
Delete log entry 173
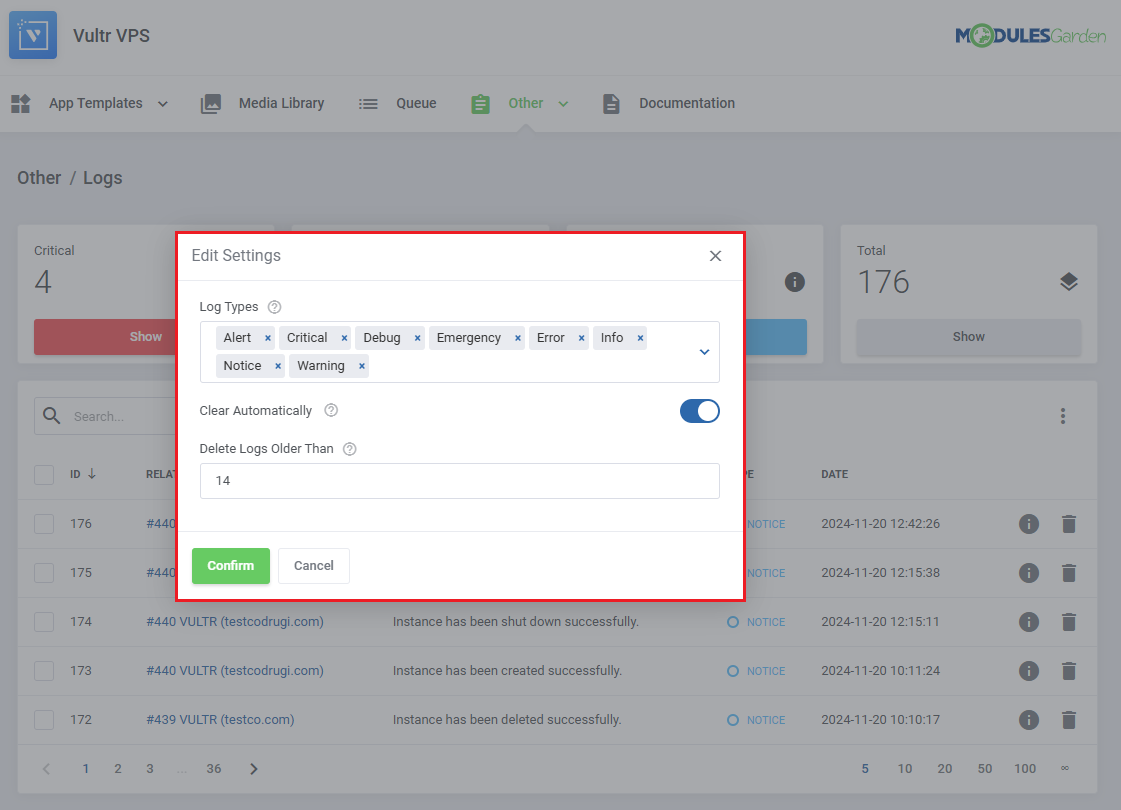point(1069,671)
